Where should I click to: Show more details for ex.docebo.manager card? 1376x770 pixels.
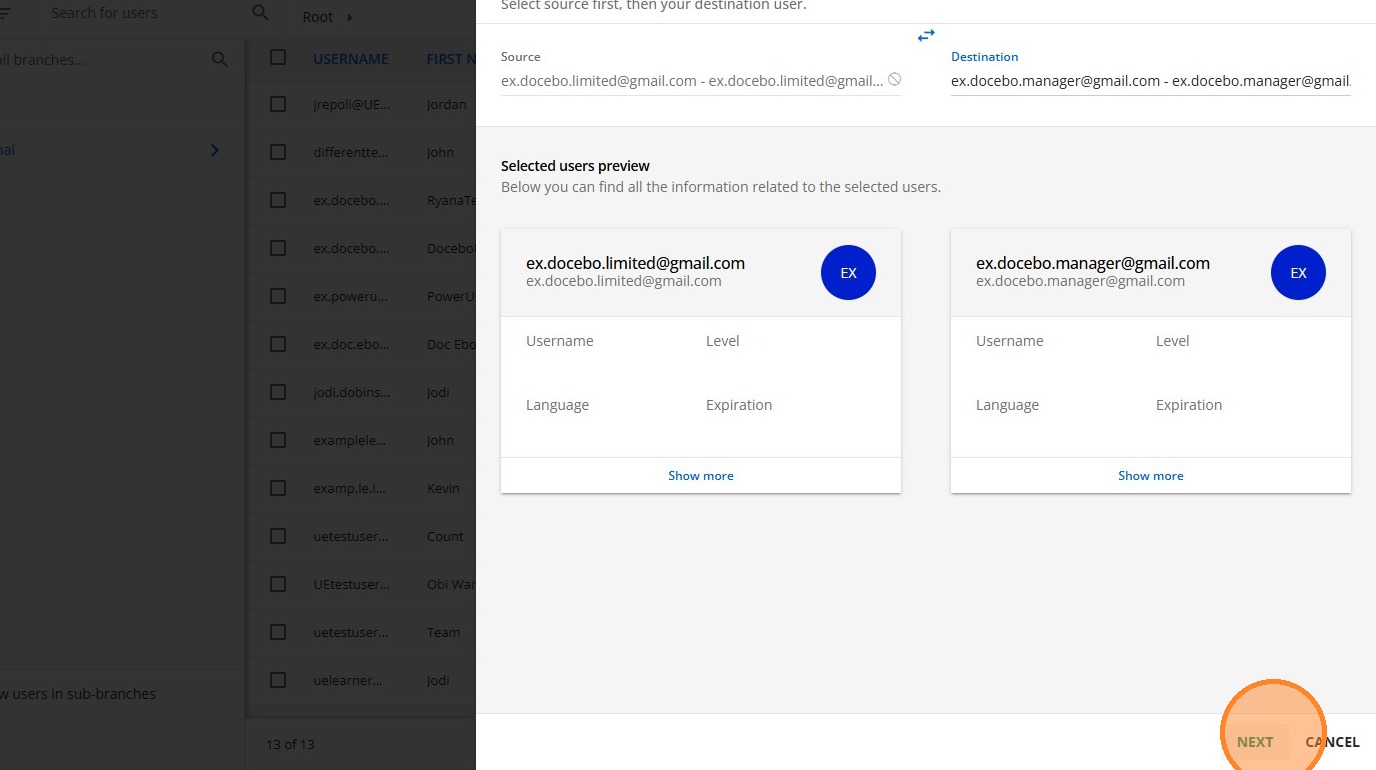click(x=1151, y=476)
